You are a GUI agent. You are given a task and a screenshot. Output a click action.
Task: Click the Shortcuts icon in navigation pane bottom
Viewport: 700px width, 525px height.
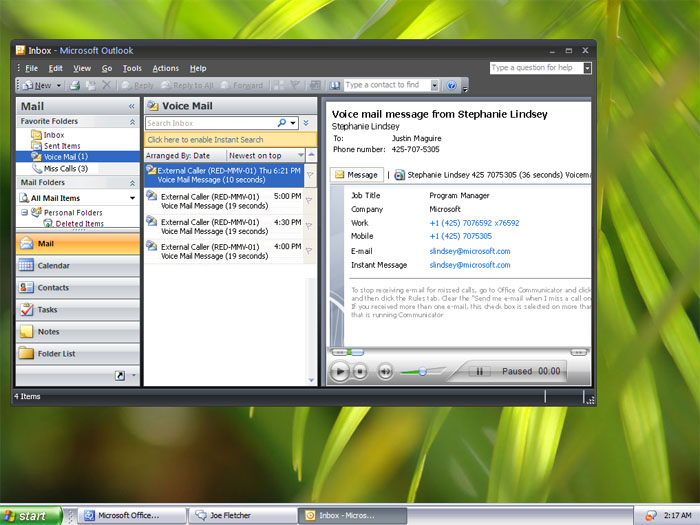click(120, 376)
